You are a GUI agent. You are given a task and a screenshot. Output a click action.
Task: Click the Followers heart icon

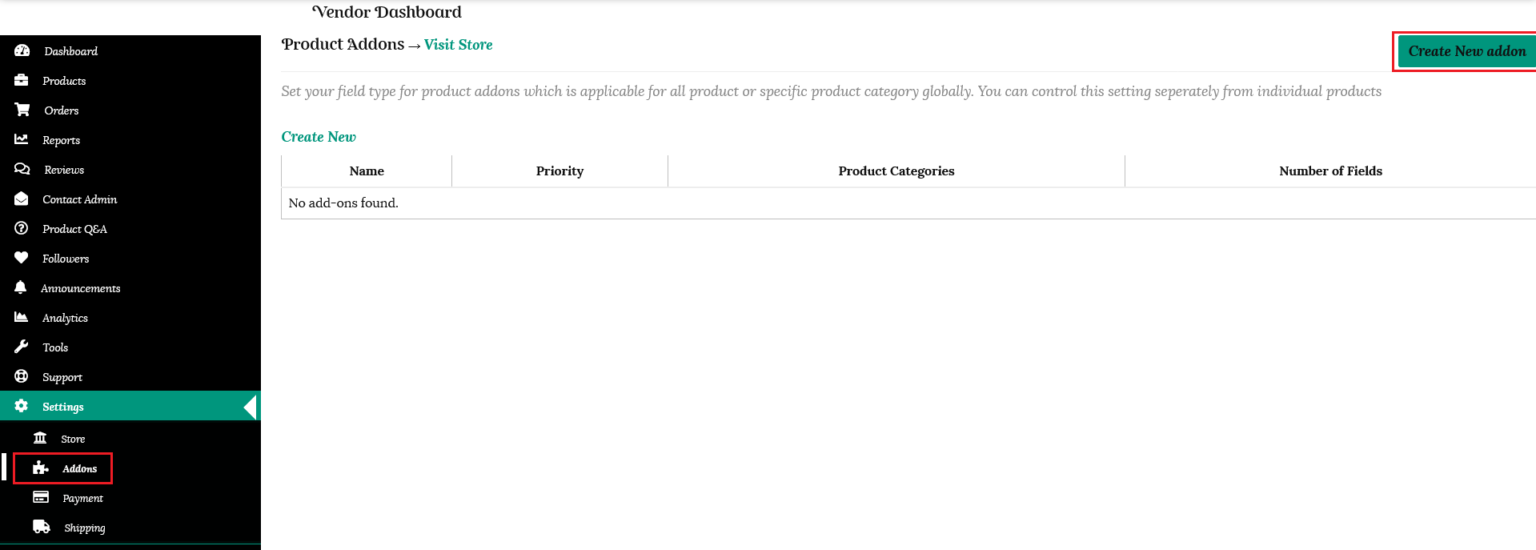click(x=21, y=258)
